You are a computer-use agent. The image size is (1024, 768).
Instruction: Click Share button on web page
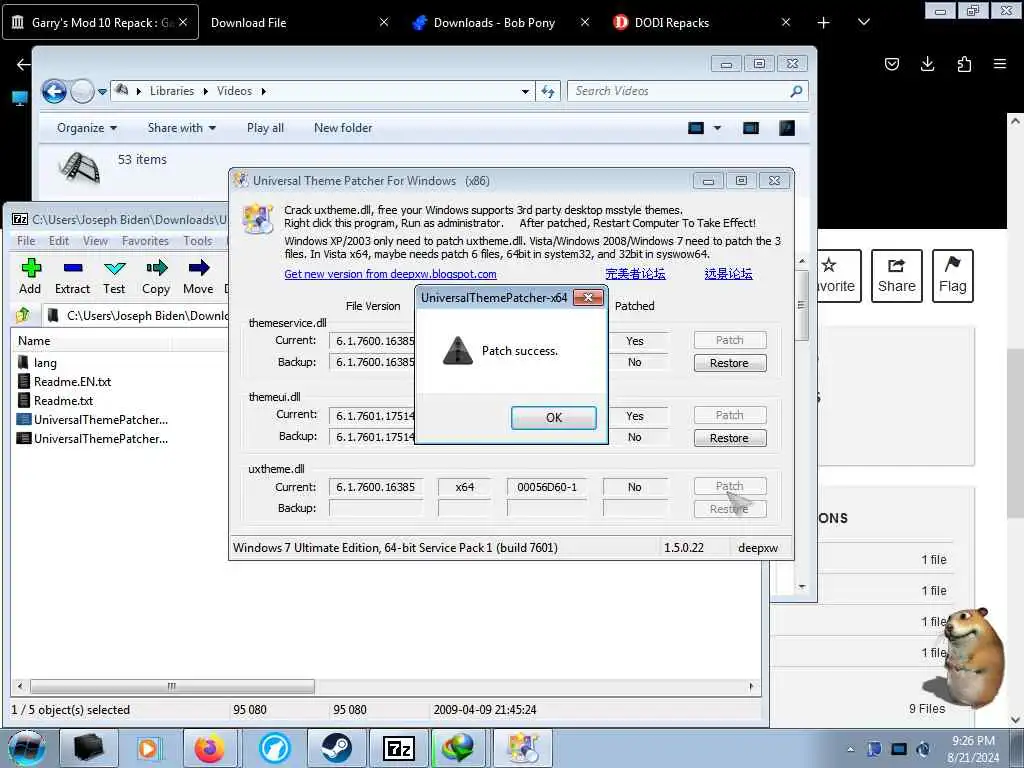897,276
